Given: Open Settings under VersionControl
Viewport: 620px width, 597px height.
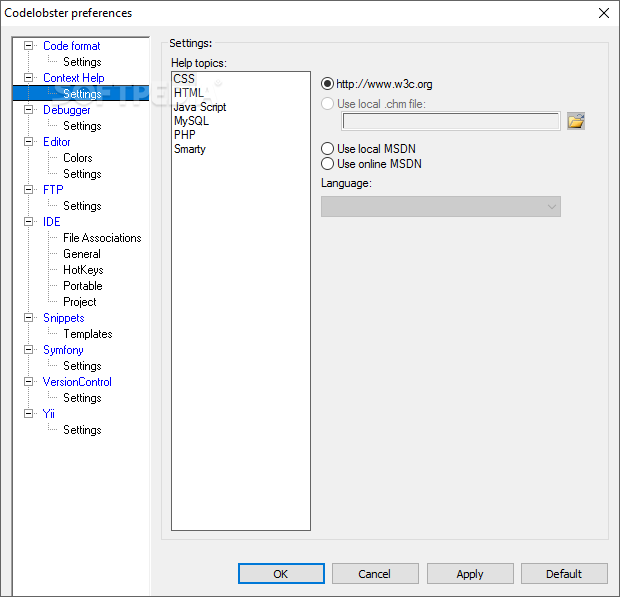Looking at the screenshot, I should click(82, 398).
